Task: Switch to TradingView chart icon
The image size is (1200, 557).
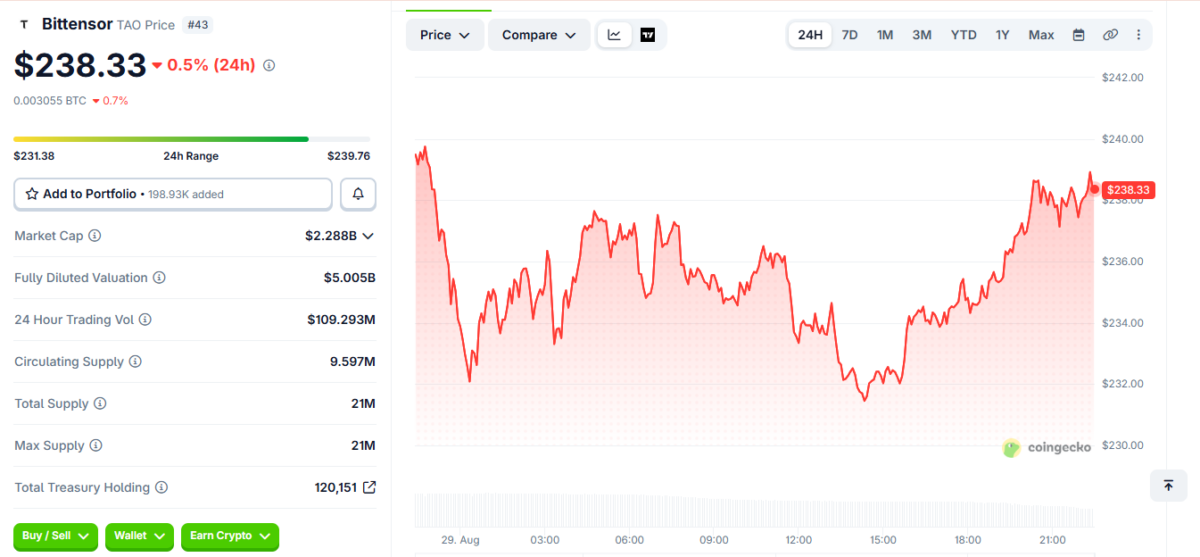Action: pos(647,35)
